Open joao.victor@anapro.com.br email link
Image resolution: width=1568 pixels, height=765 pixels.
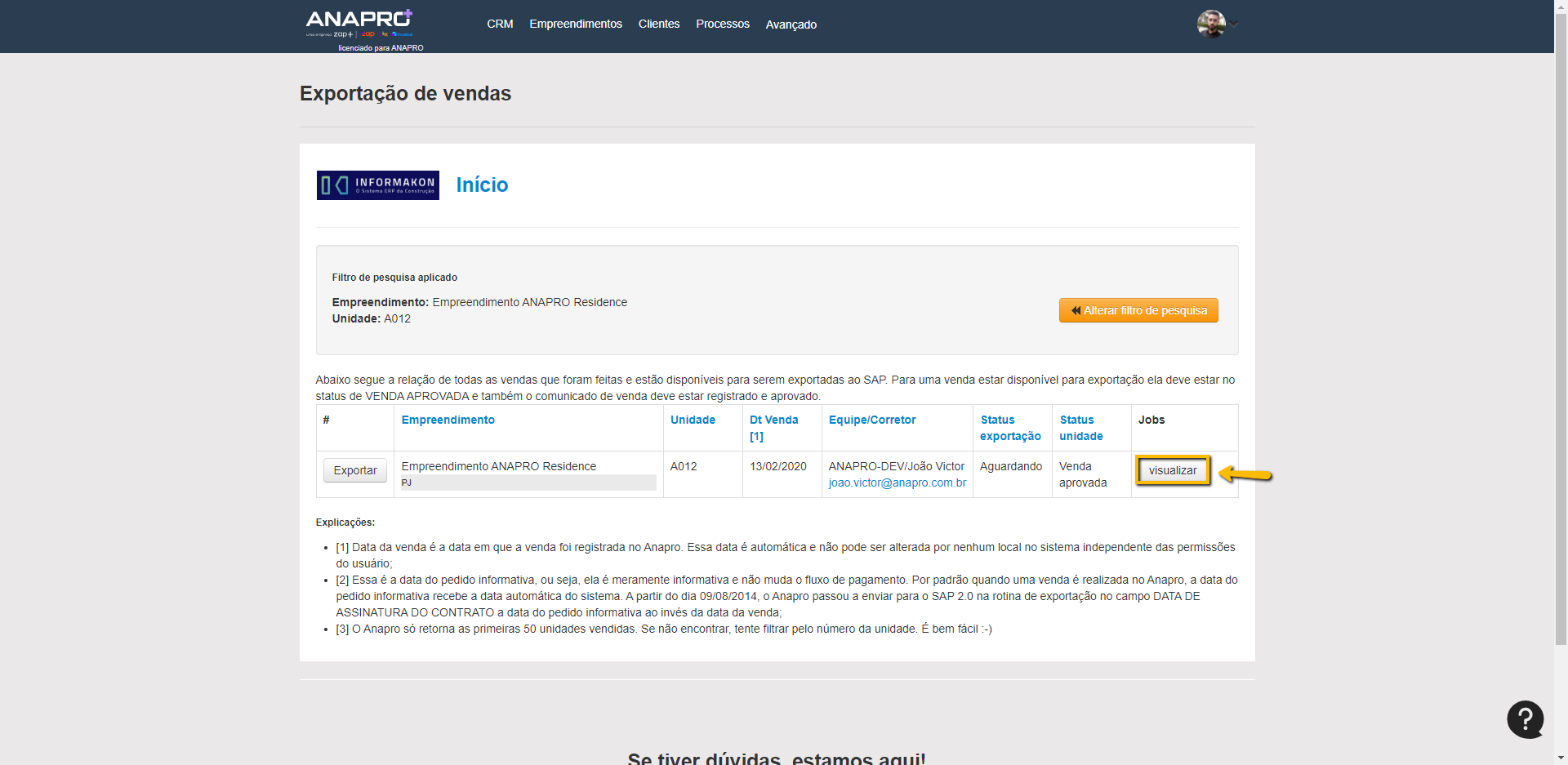coord(897,483)
